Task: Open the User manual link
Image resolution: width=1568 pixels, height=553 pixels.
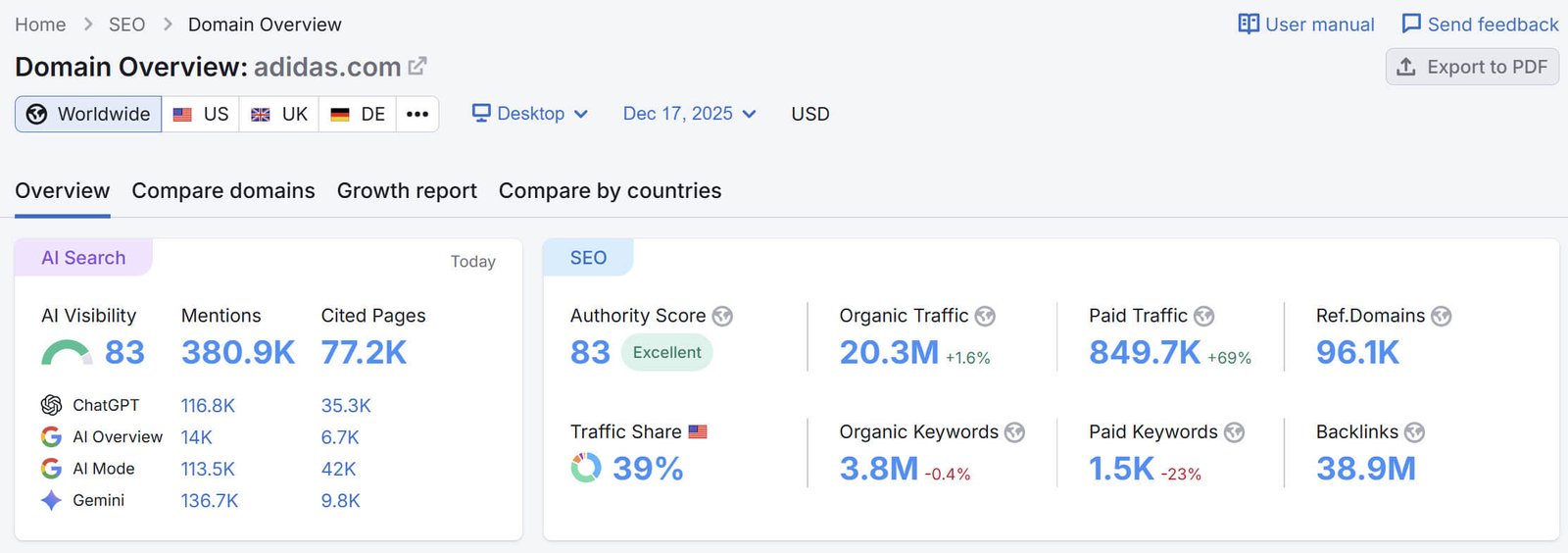Action: 1306,24
